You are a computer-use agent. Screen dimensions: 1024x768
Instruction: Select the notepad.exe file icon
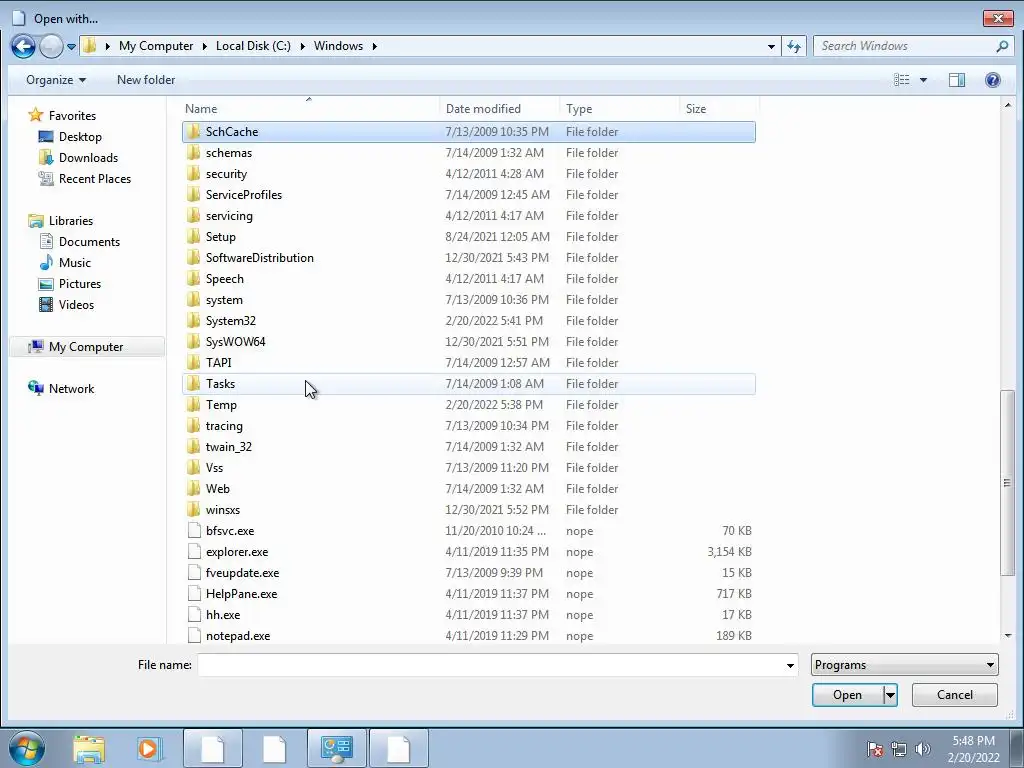click(193, 635)
